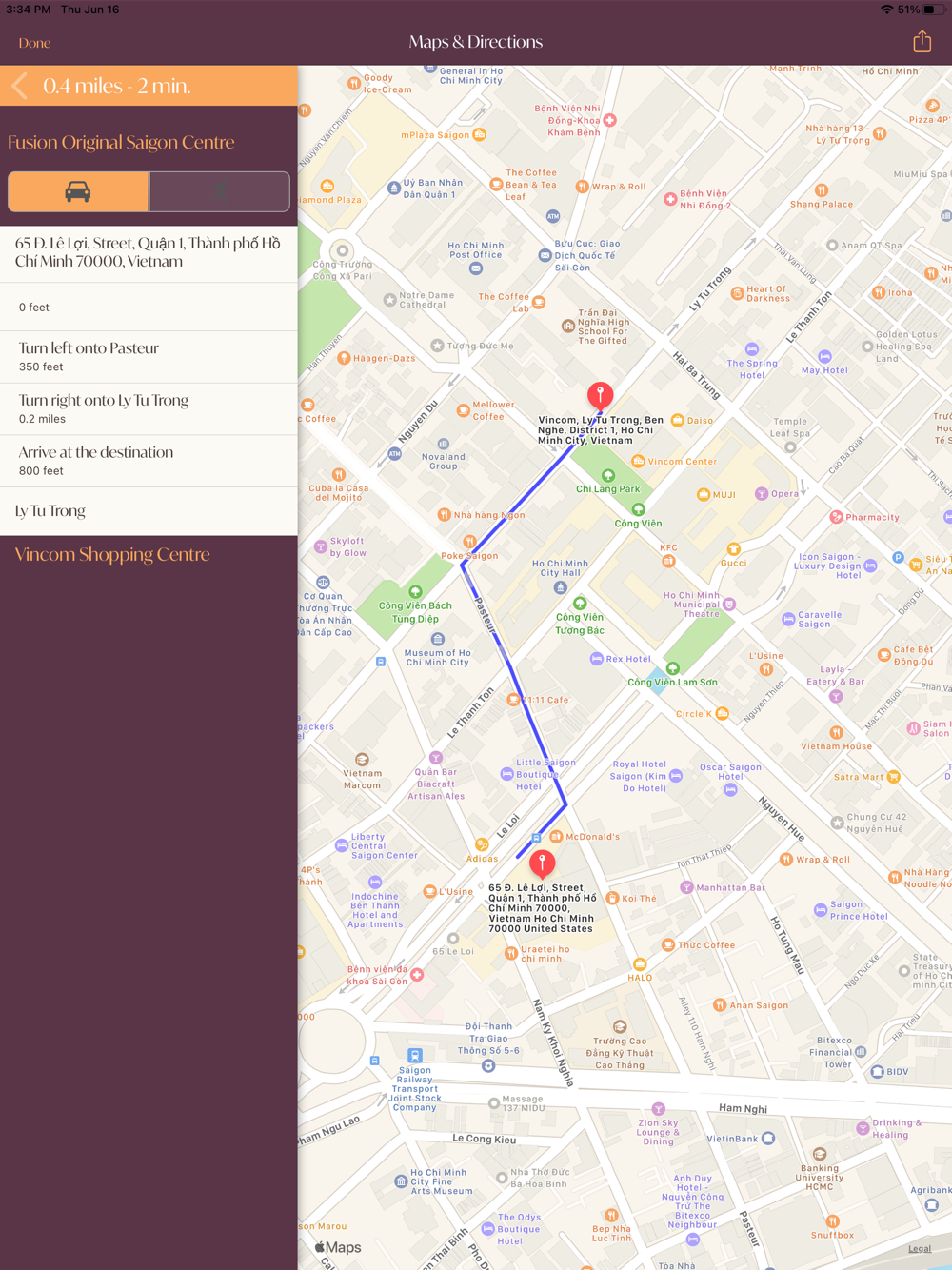Tap the Opera bar icon
The height and width of the screenshot is (1270, 952).
(762, 493)
